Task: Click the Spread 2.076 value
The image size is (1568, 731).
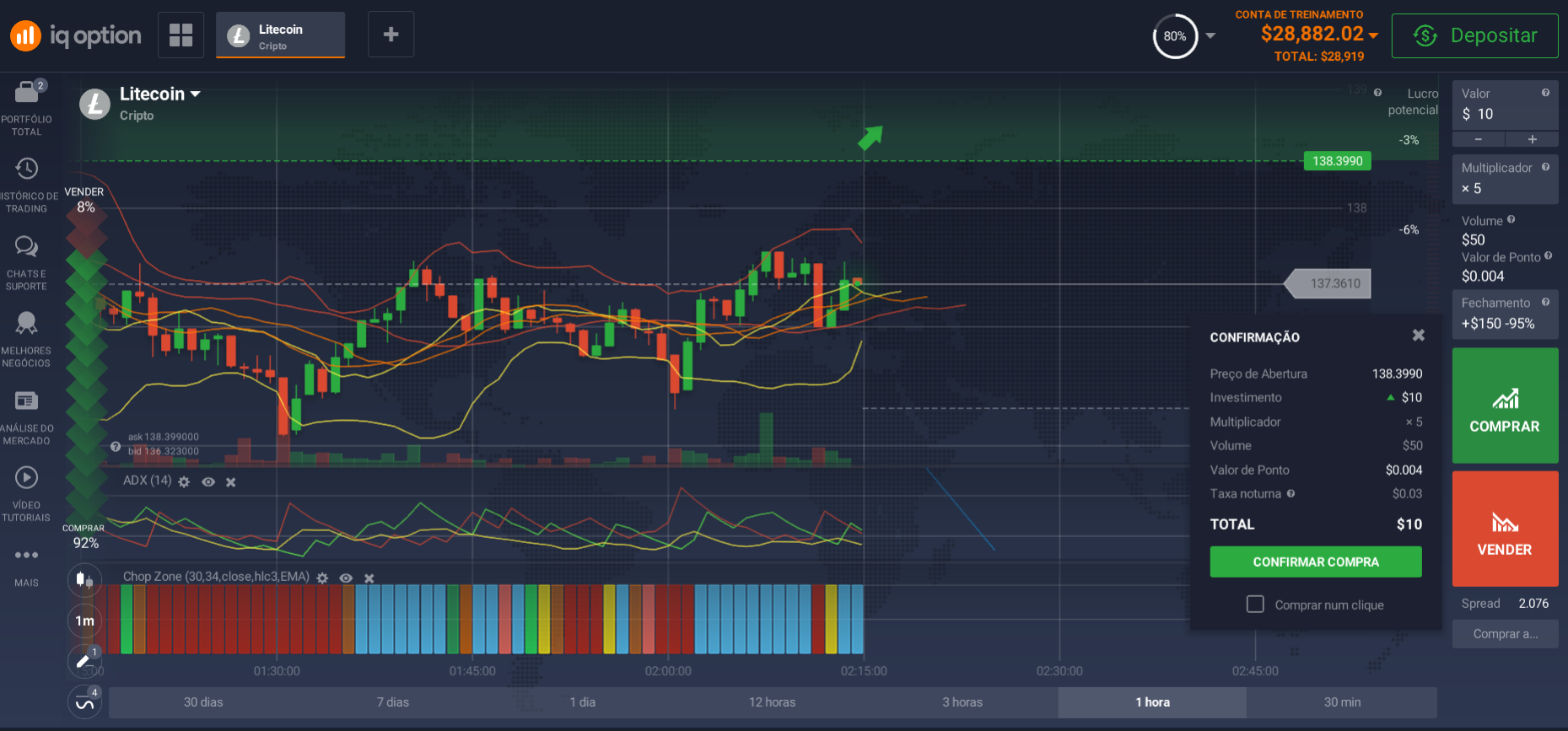Action: tap(1533, 604)
